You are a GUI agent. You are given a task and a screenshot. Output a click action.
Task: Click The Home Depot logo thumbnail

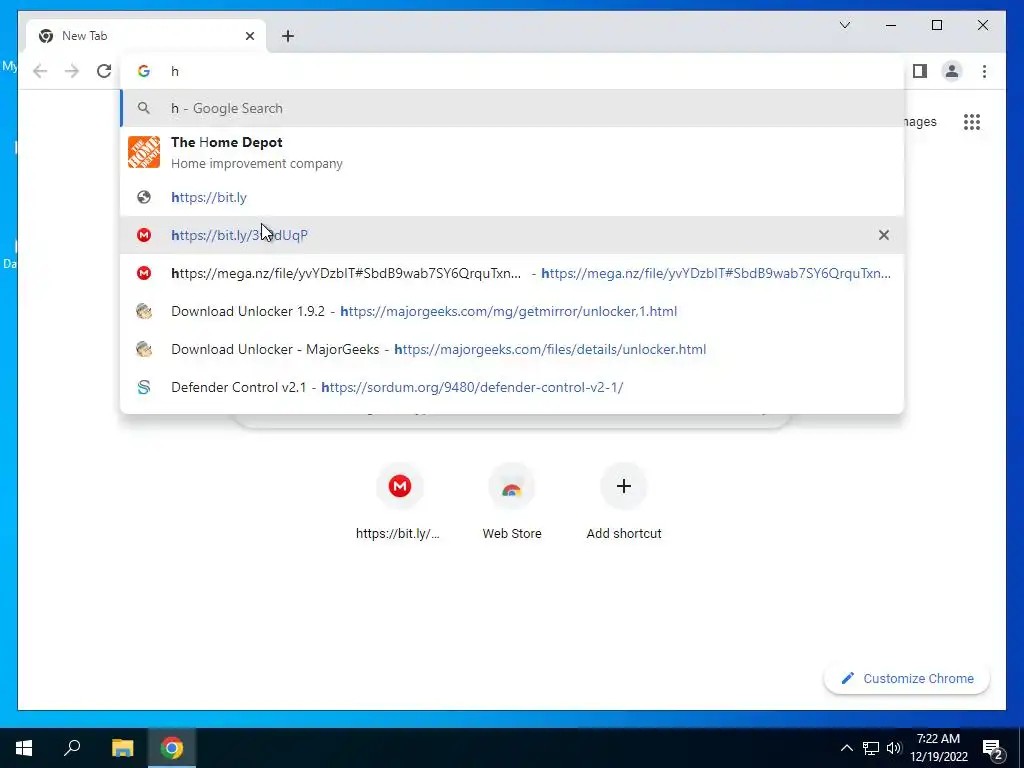(x=144, y=152)
